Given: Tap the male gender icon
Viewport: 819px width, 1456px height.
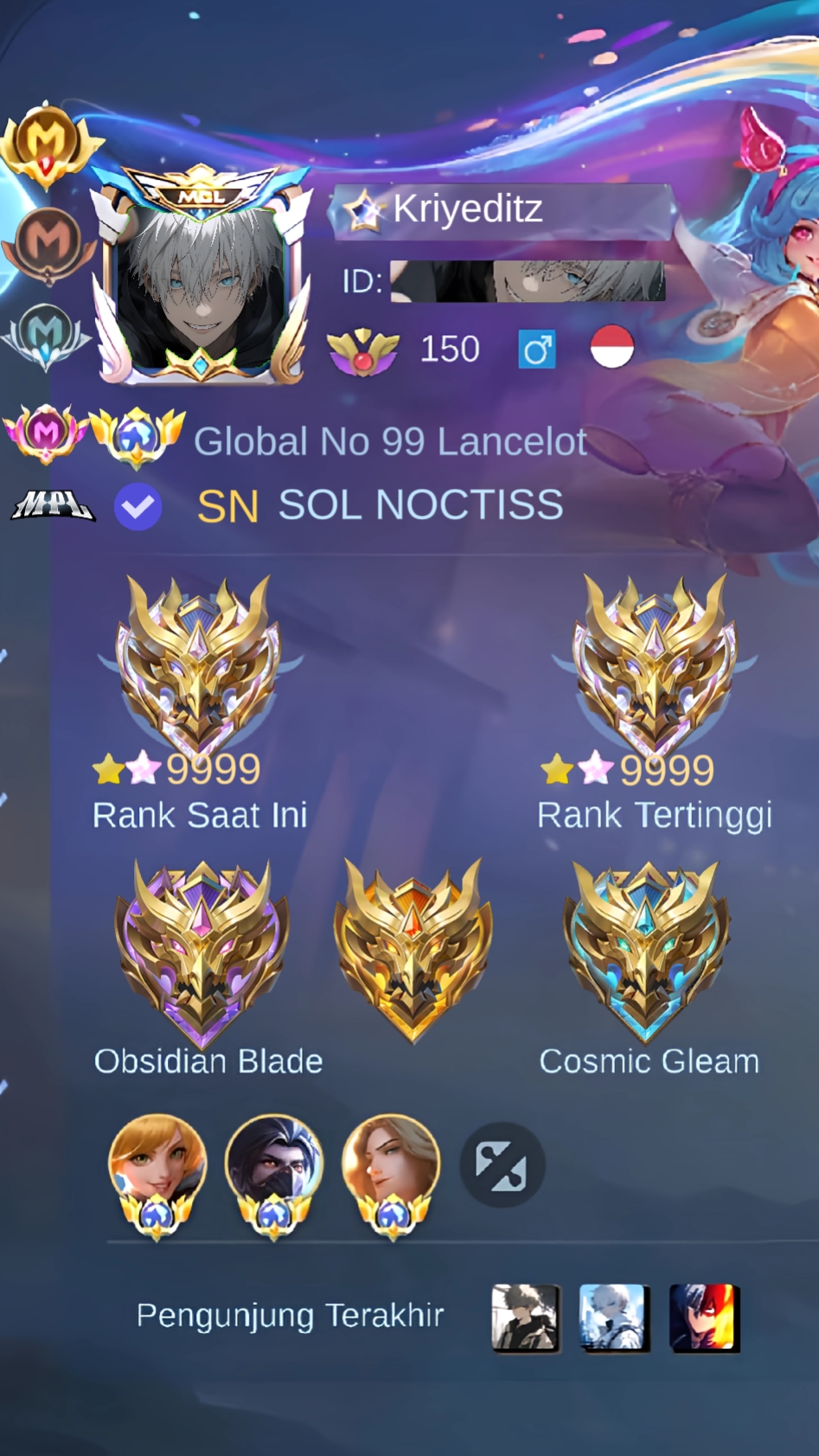Looking at the screenshot, I should pyautogui.click(x=537, y=350).
